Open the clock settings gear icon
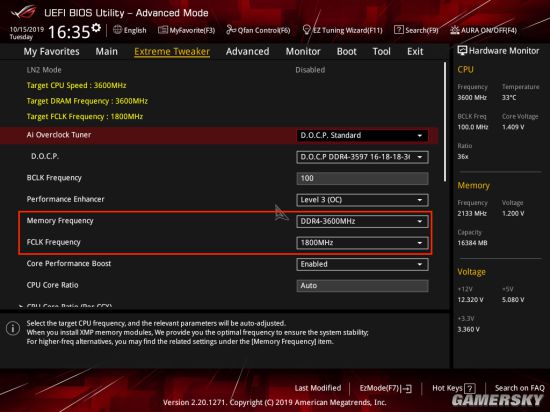The height and width of the screenshot is (412, 550). [96, 28]
